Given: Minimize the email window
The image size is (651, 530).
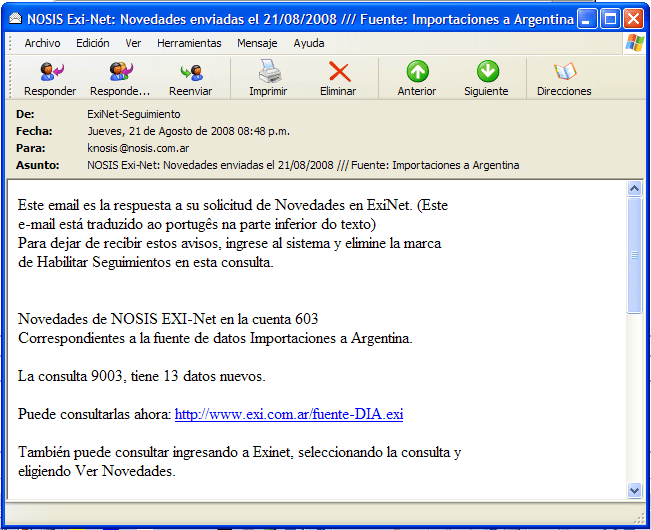Looking at the screenshot, I should (587, 19).
